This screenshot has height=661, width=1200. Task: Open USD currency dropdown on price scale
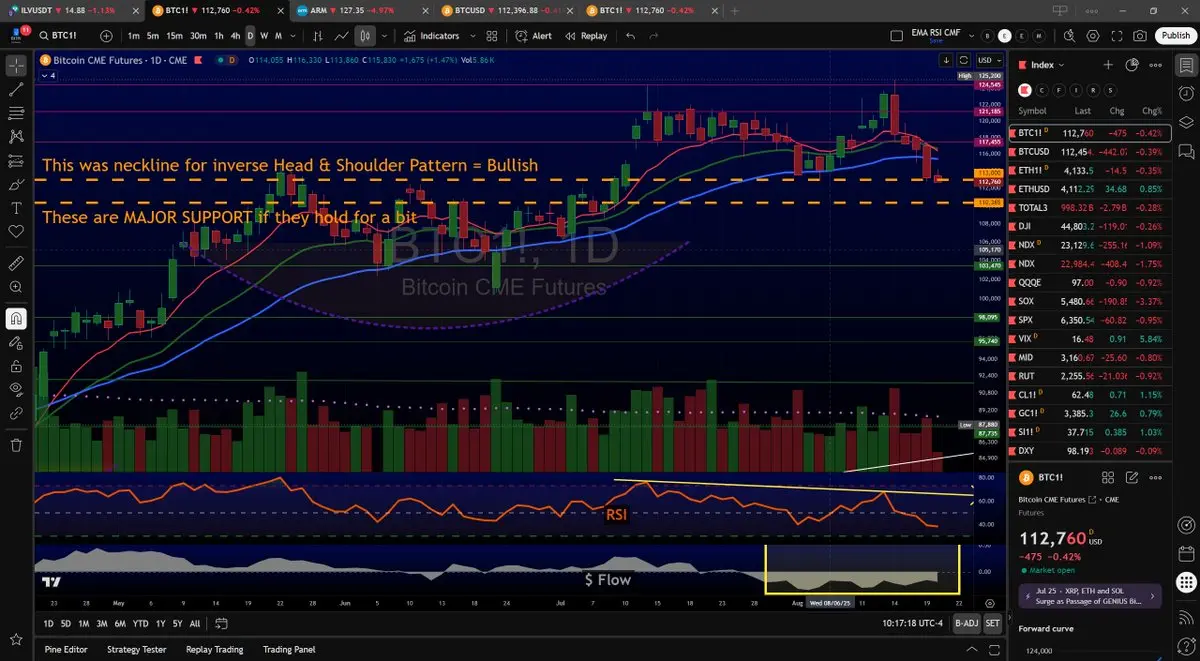[x=989, y=60]
